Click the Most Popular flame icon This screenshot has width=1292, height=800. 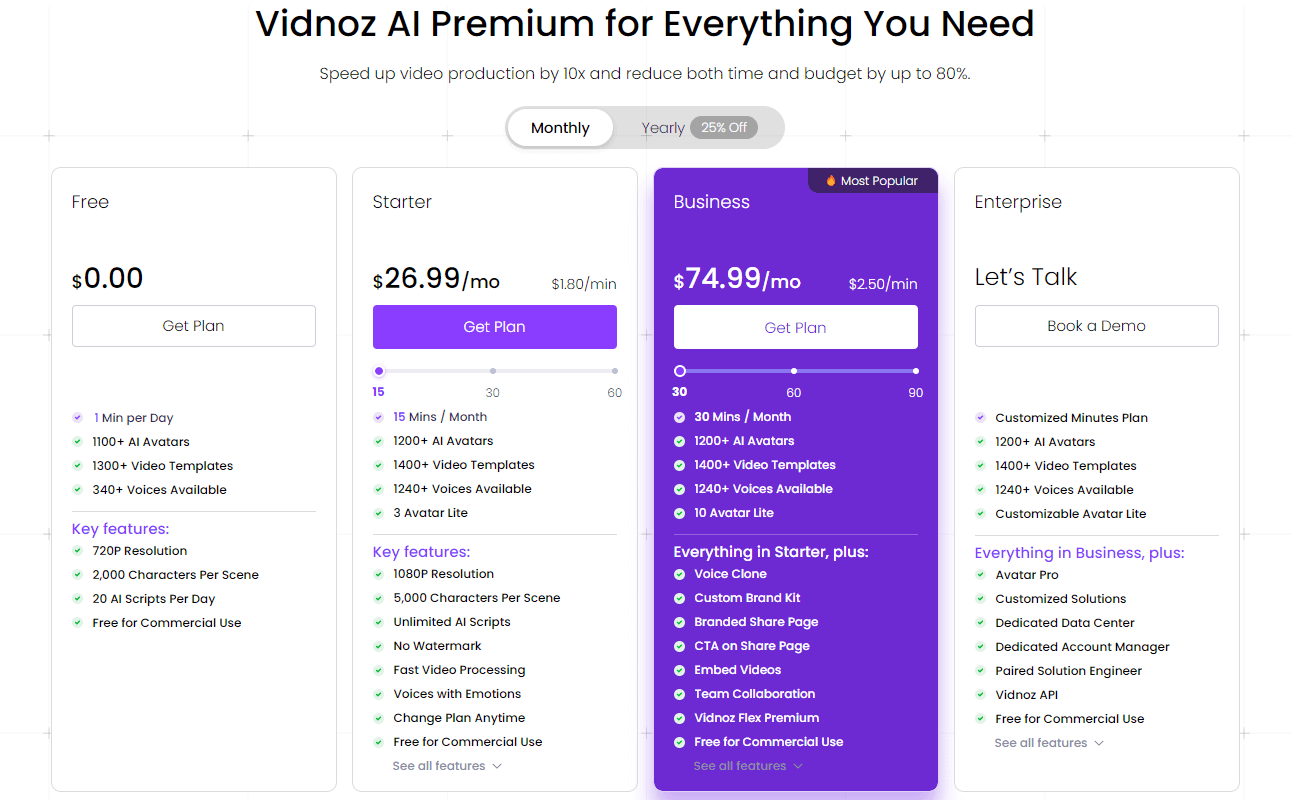tap(830, 181)
